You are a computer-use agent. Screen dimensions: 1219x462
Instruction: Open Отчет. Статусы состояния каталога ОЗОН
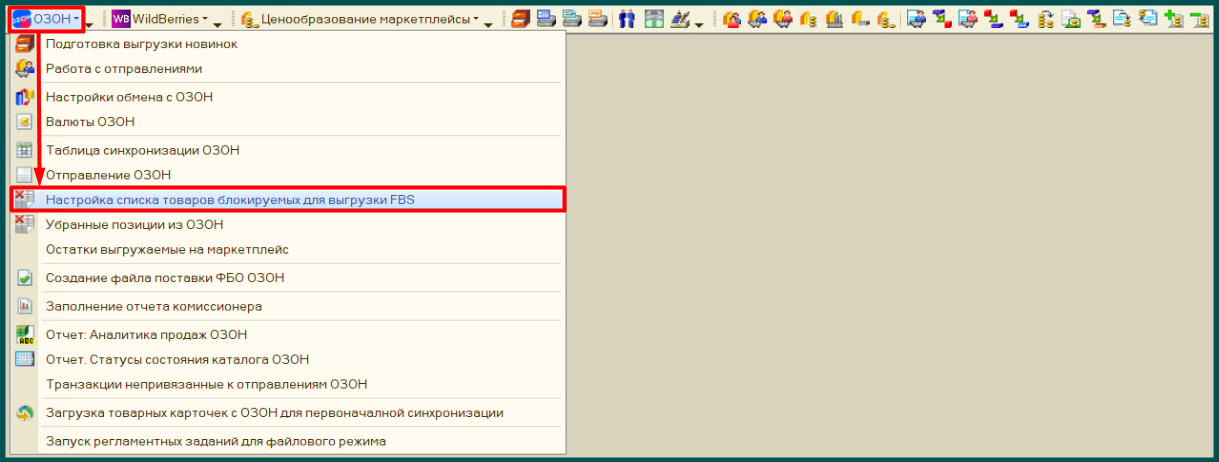pyautogui.click(x=288, y=359)
